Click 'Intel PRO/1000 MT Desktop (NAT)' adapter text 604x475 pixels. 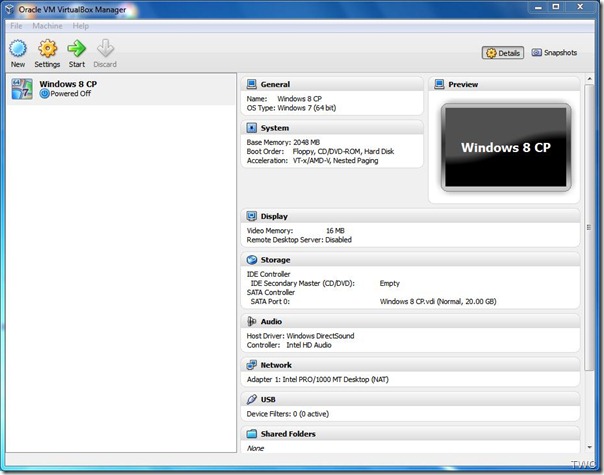[336, 379]
